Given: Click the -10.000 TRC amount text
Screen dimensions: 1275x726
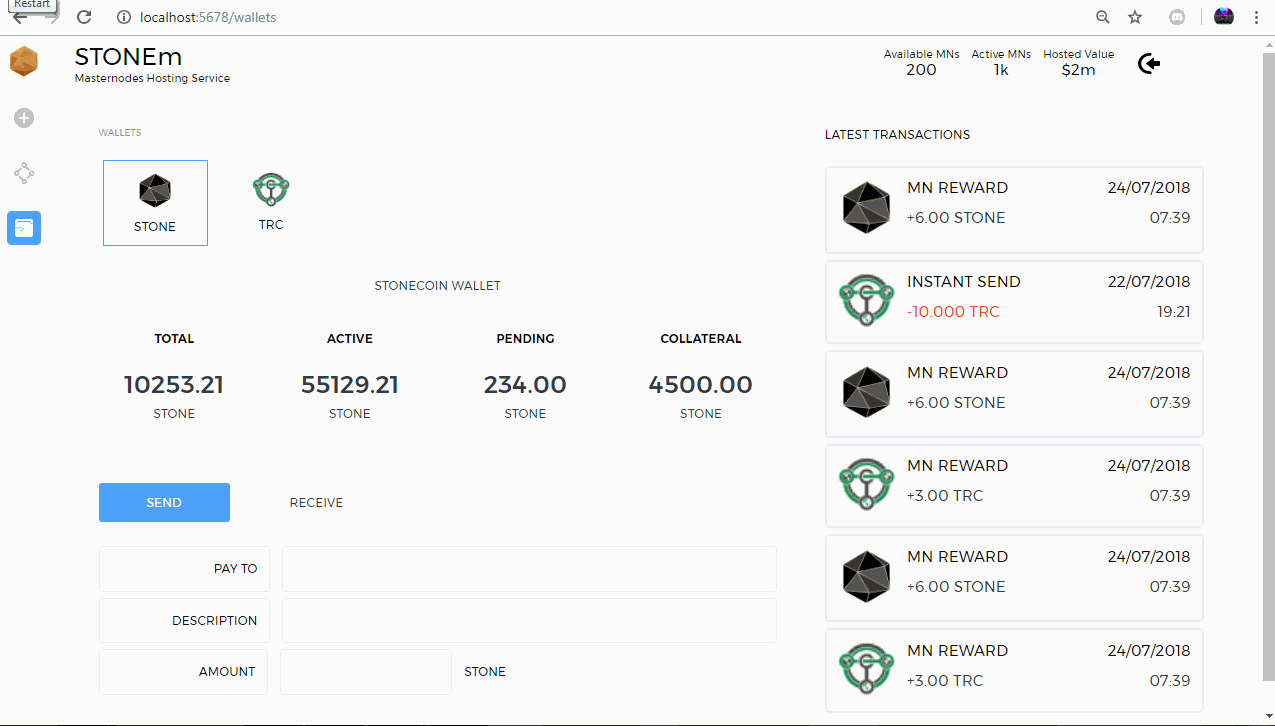Looking at the screenshot, I should 953,312.
